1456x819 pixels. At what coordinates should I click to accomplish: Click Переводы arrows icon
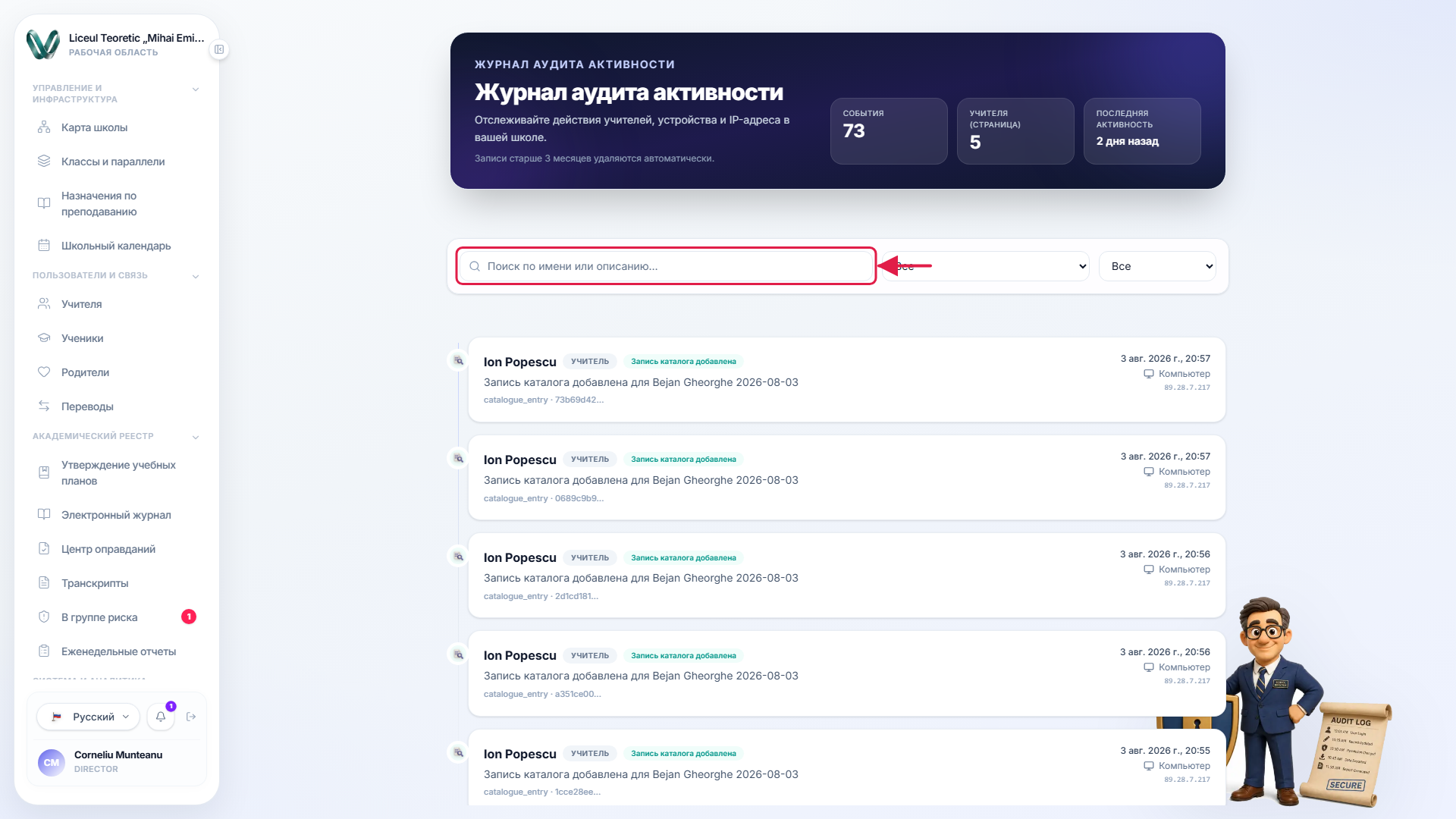point(44,406)
